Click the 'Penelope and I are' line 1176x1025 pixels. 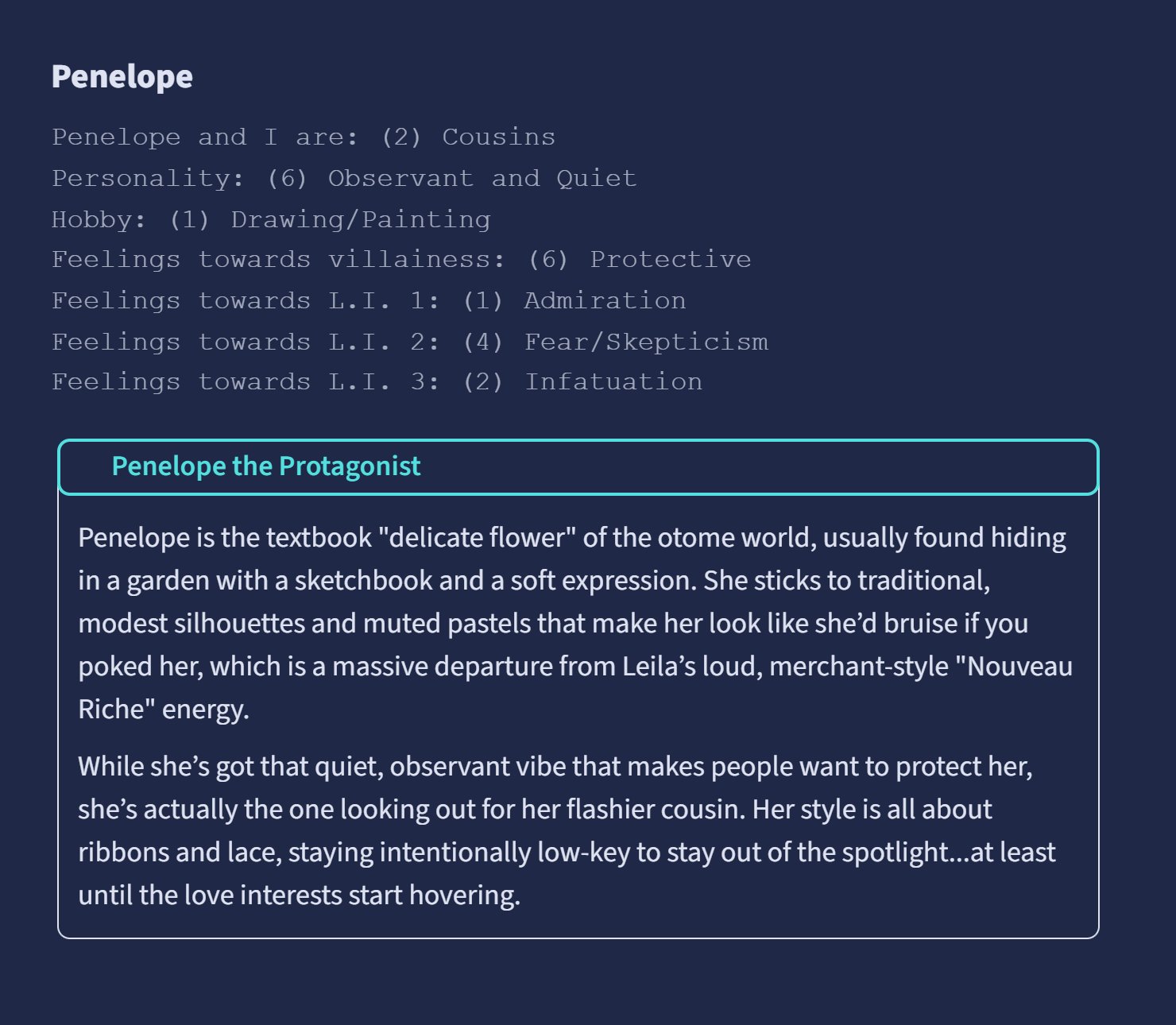click(303, 137)
